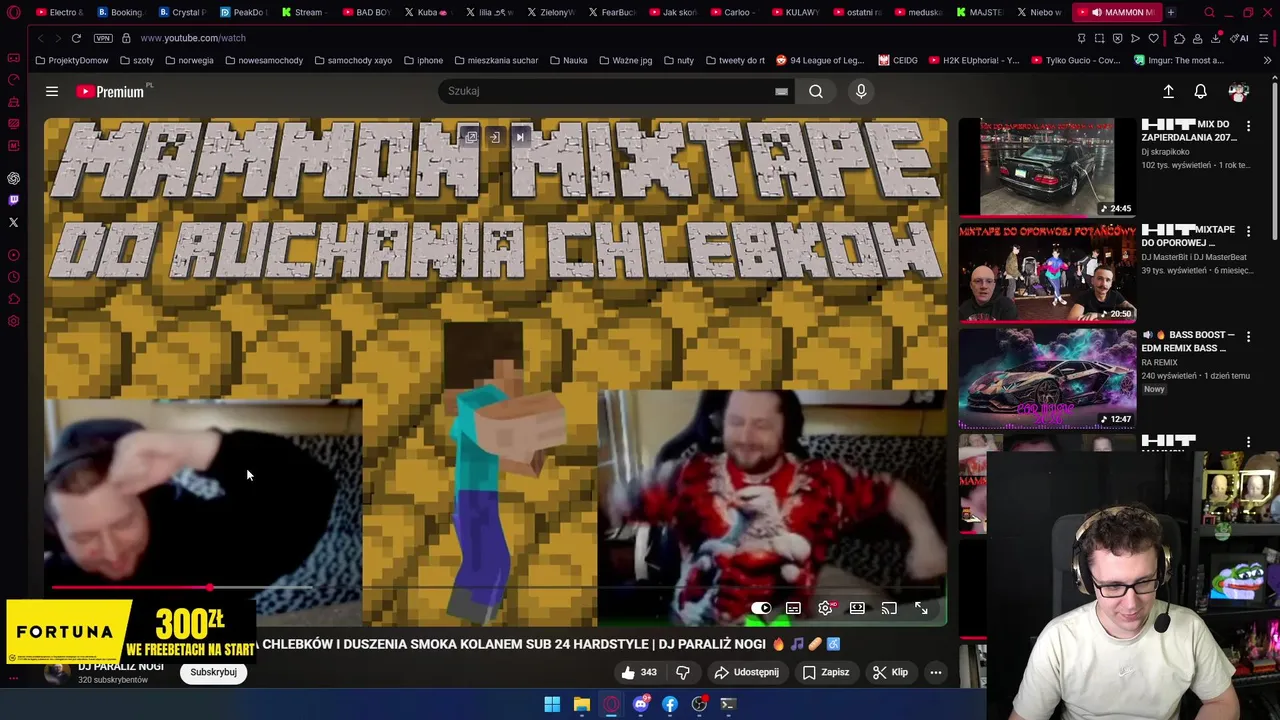Image resolution: width=1280 pixels, height=720 pixels.
Task: Switch to the FearBuck browser tab
Action: click(612, 12)
